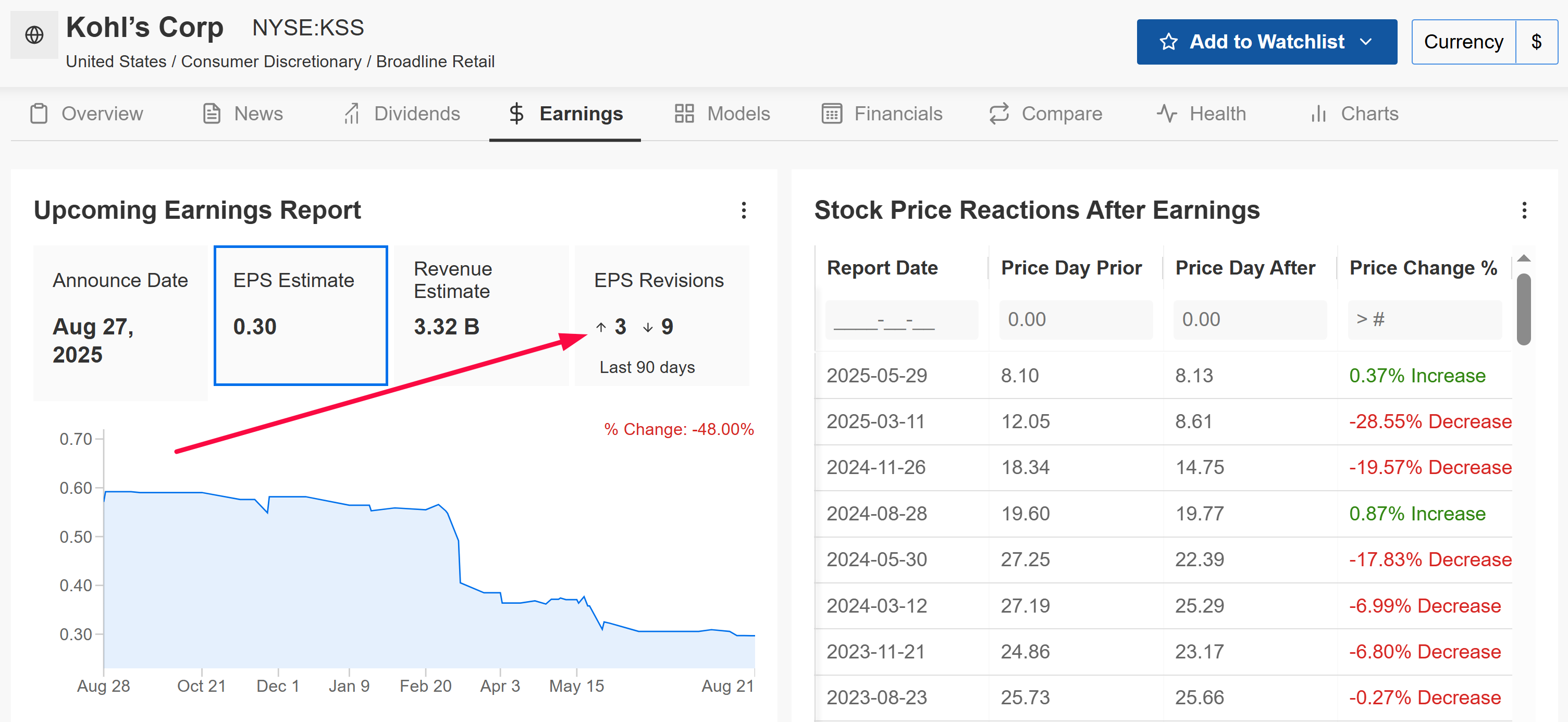Click the bar chart icon next to Charts
The image size is (1568, 722).
click(1318, 114)
